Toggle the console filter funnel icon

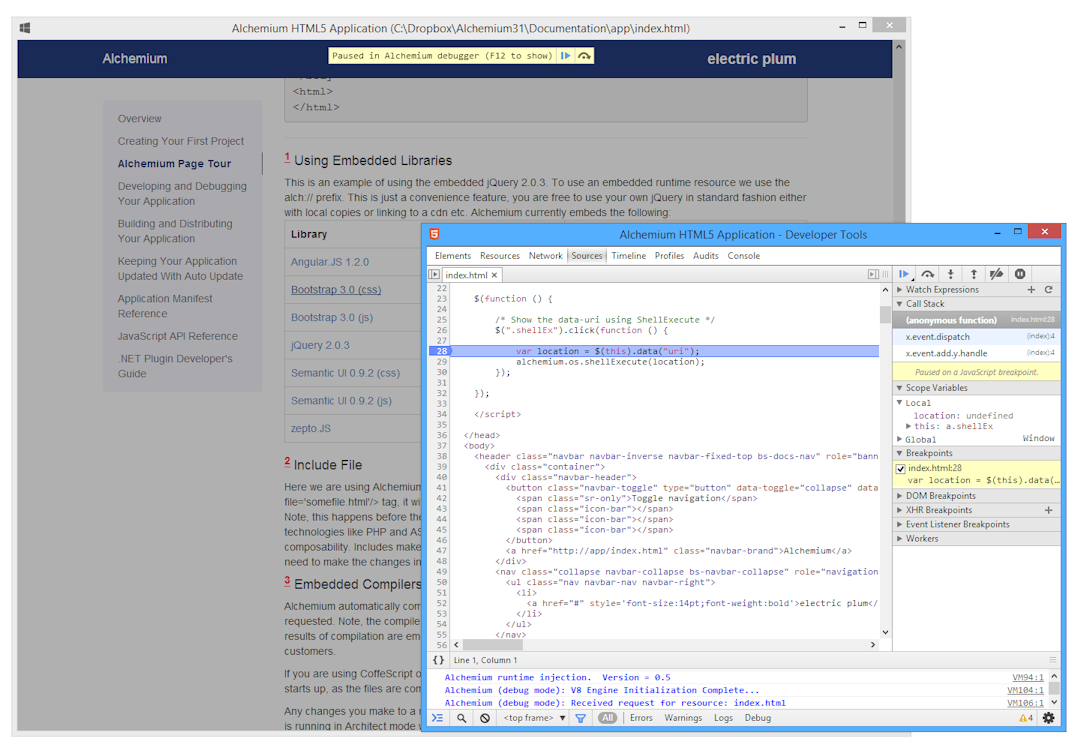pos(580,718)
